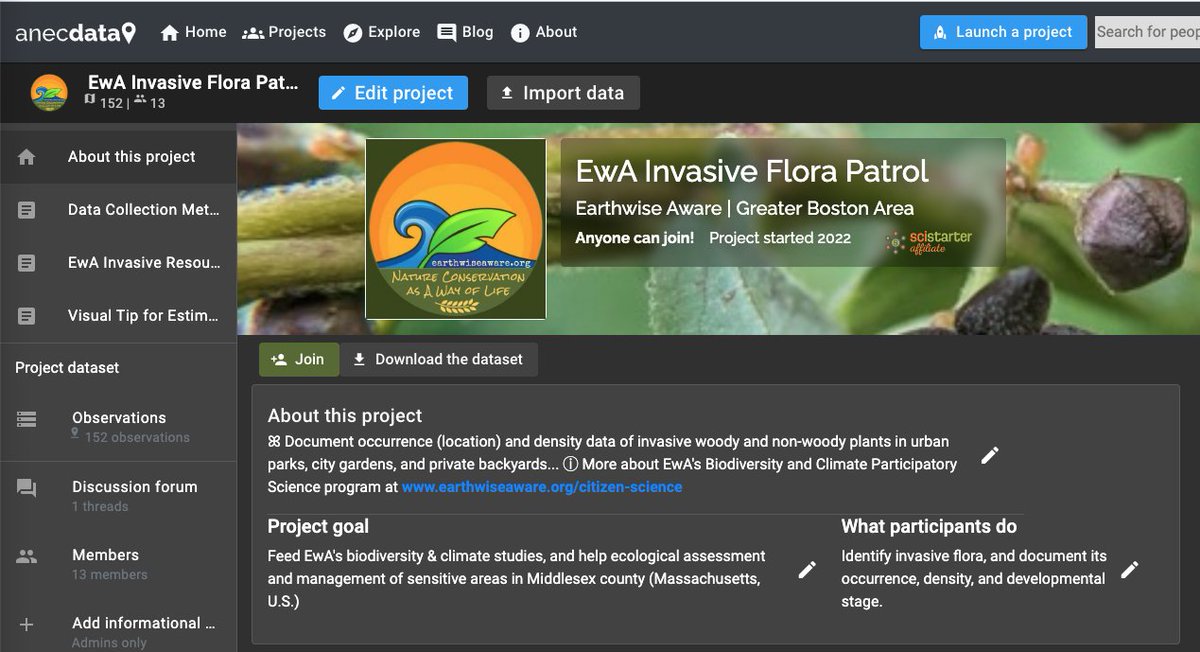Screen dimensions: 1200x652
Task: Click the Anyone can join! text
Action: [x=634, y=238]
